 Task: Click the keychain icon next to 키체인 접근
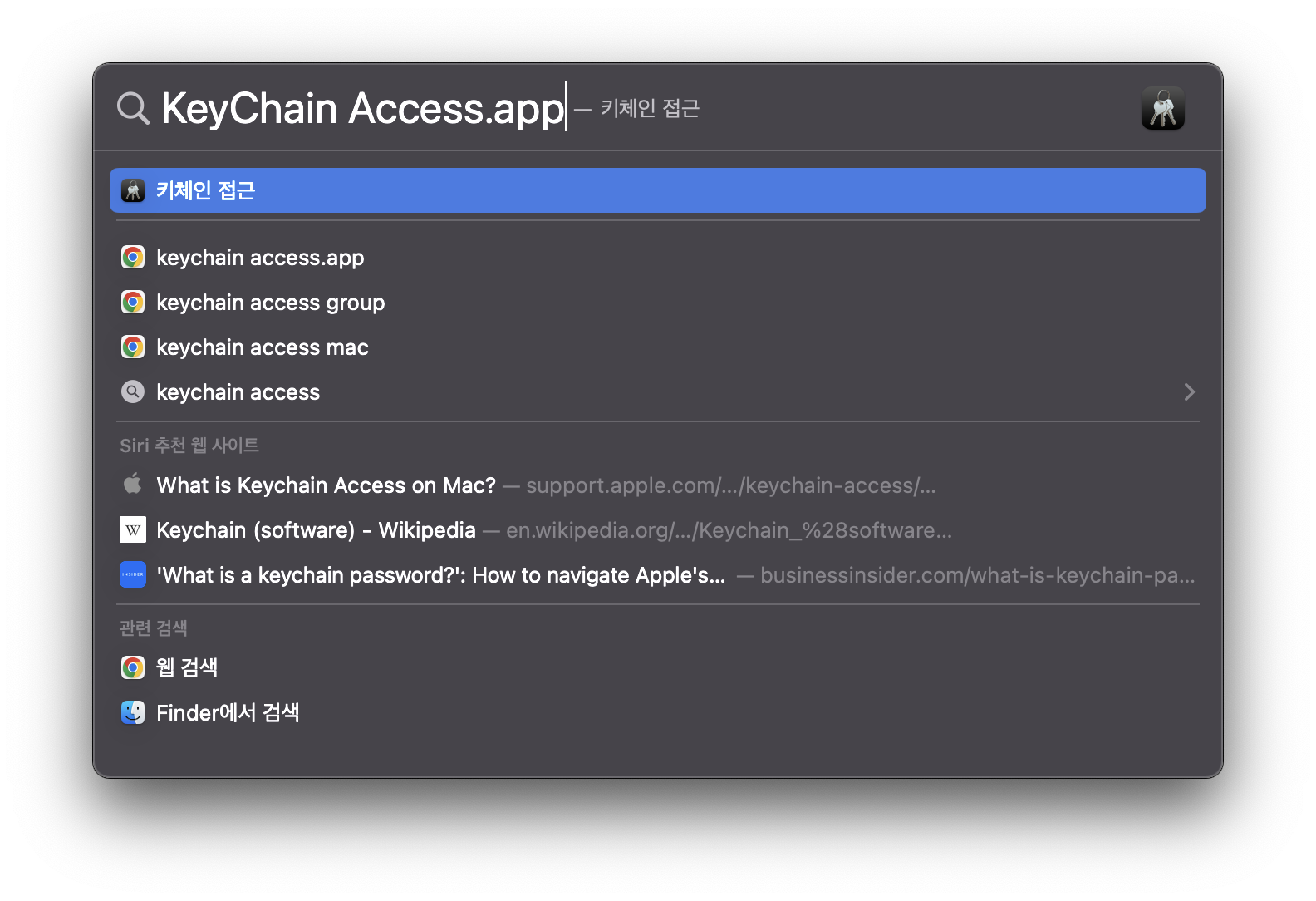[133, 190]
